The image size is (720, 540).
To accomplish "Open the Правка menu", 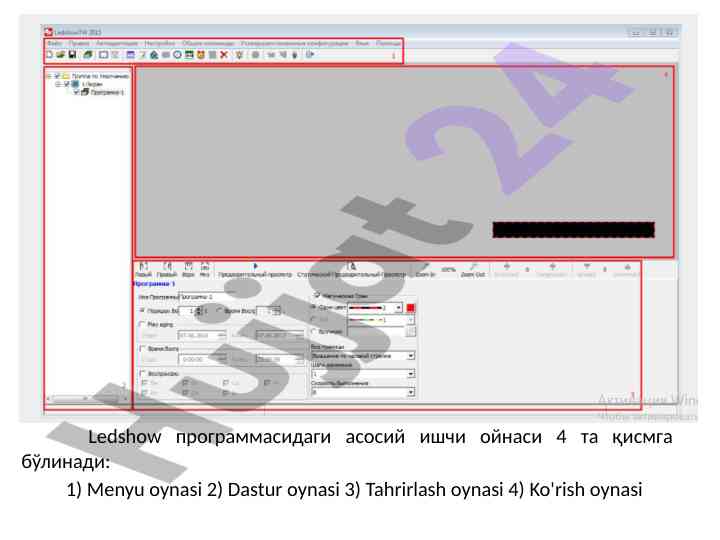I will [79, 43].
